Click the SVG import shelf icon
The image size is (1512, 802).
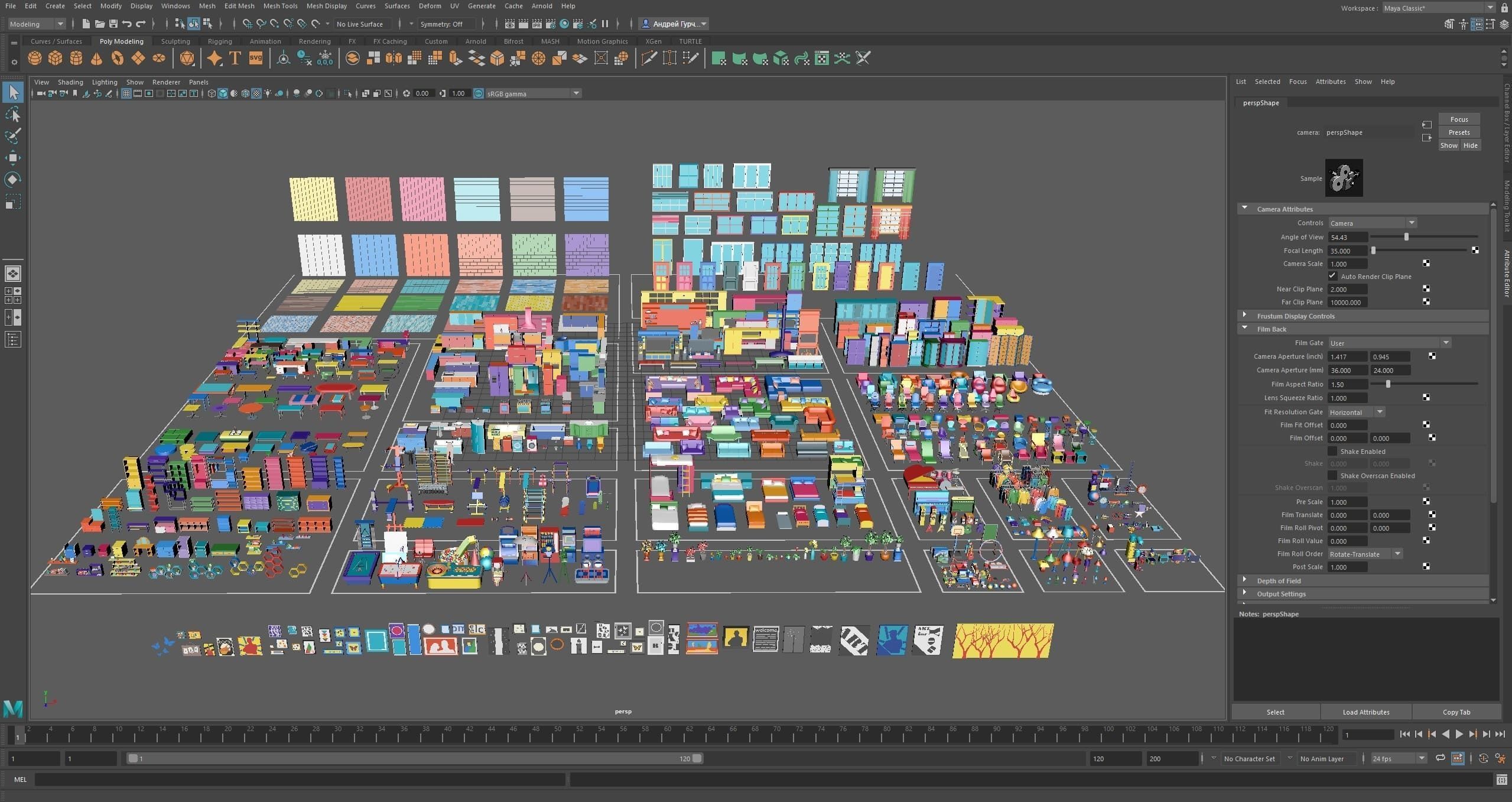point(256,58)
